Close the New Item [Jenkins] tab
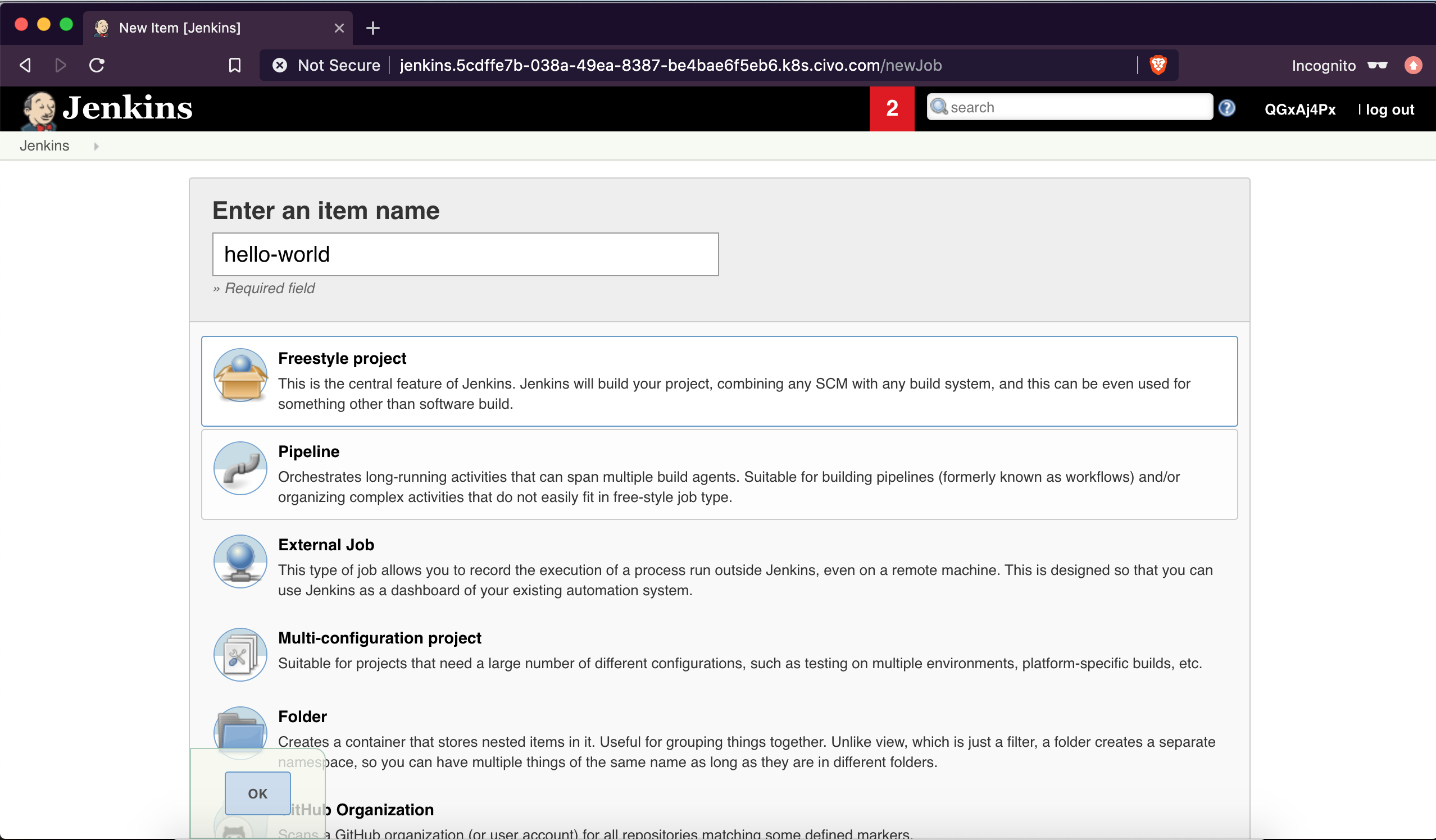This screenshot has width=1436, height=840. 339,28
